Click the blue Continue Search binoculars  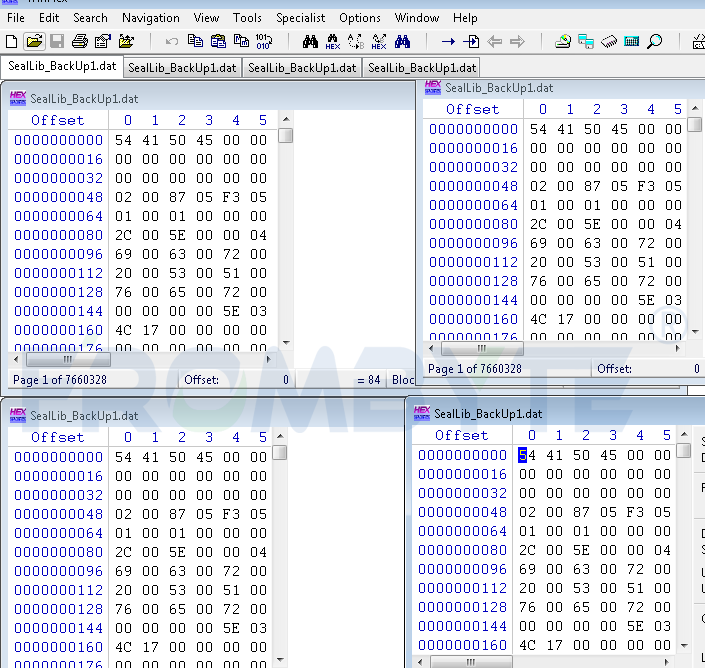tap(402, 42)
